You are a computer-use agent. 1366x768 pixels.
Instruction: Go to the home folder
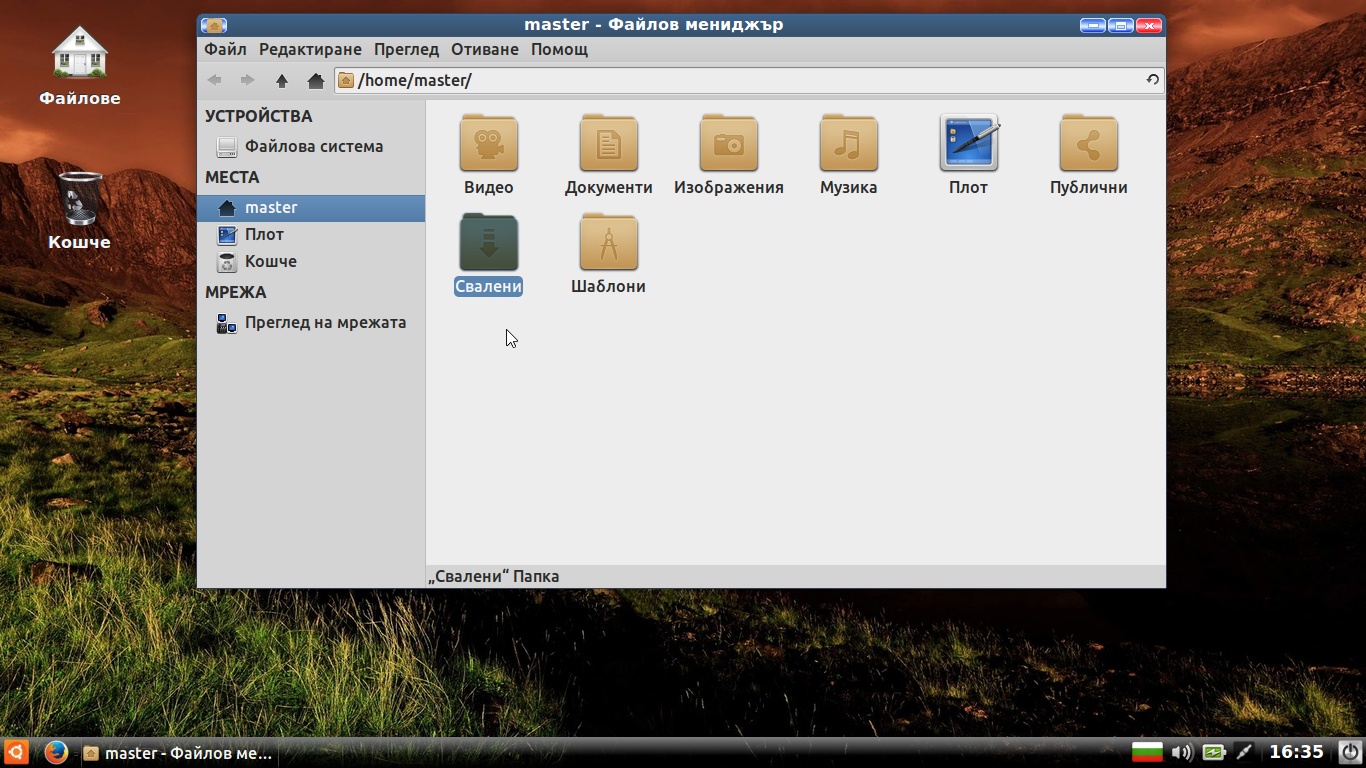316,80
